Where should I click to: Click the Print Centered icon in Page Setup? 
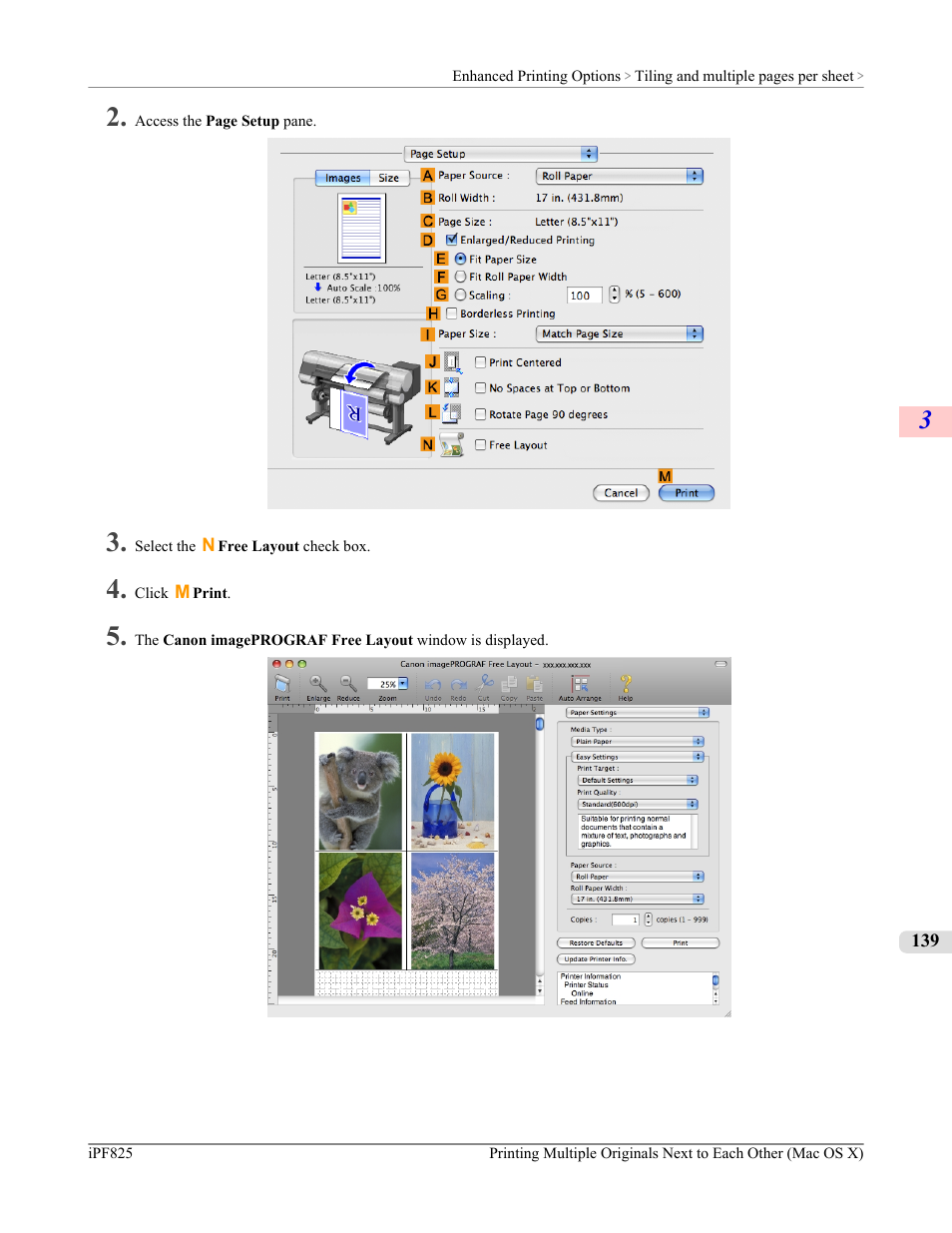pyautogui.click(x=452, y=362)
